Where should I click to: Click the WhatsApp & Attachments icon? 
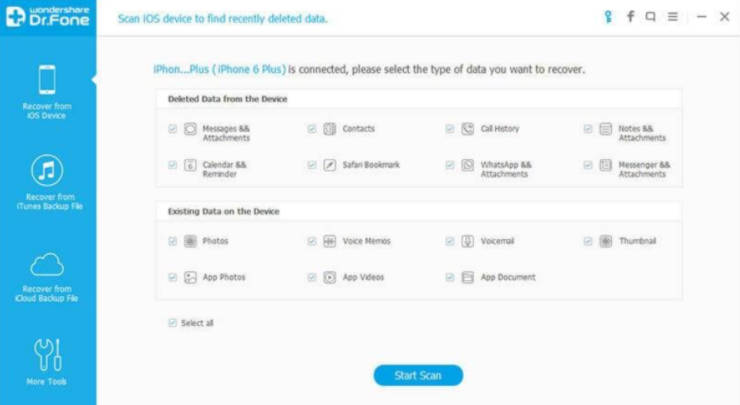(468, 165)
